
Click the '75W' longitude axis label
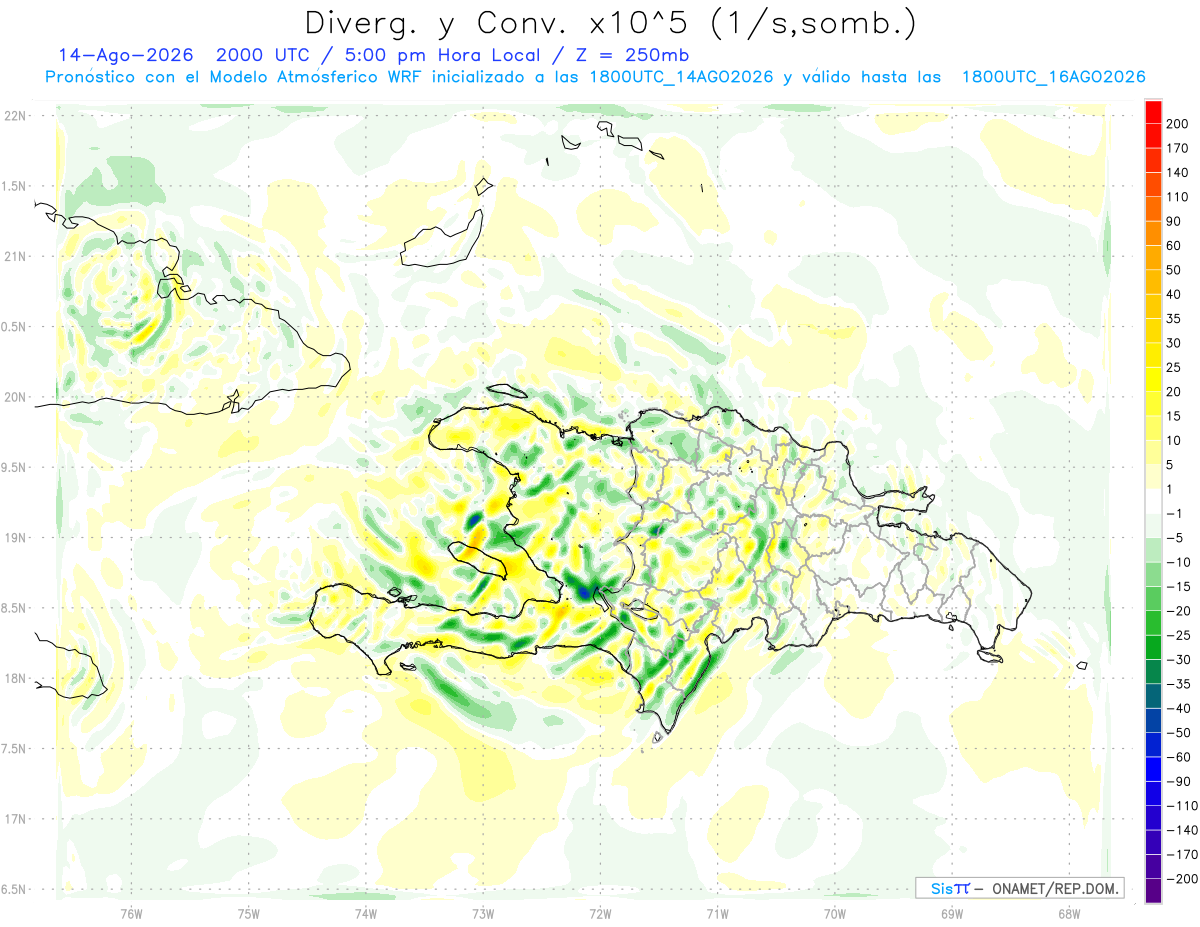[x=248, y=913]
